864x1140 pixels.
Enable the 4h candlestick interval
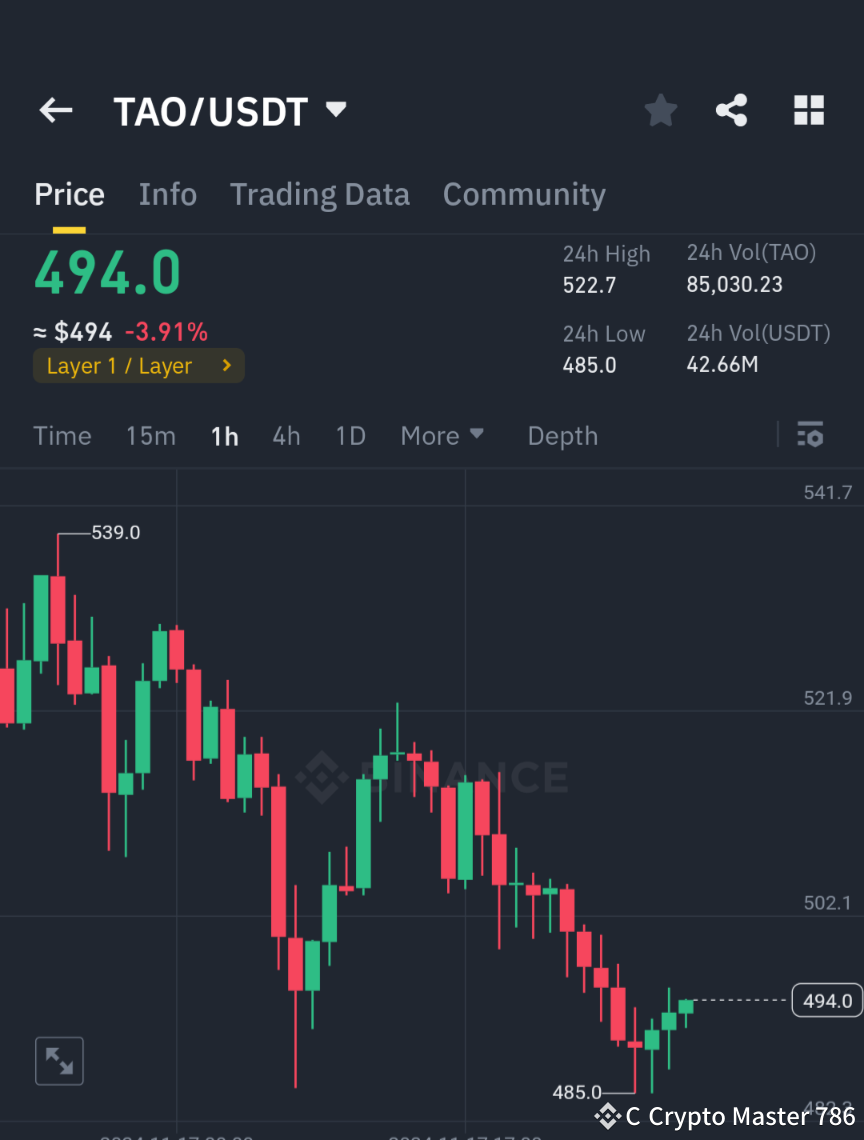[286, 435]
